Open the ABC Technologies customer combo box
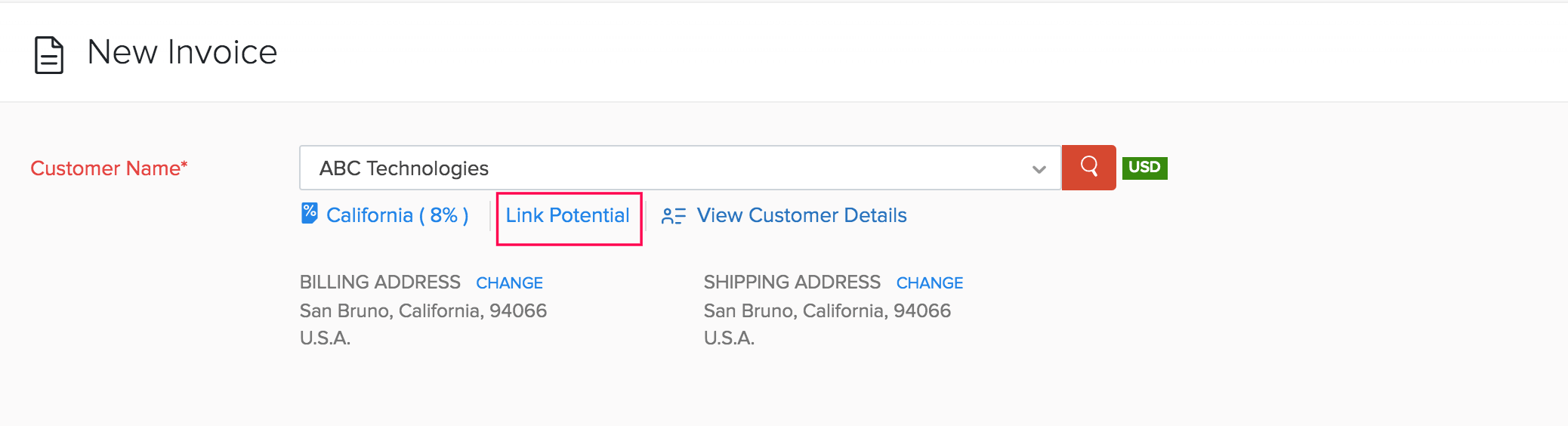The height and width of the screenshot is (429, 1568). point(665,168)
